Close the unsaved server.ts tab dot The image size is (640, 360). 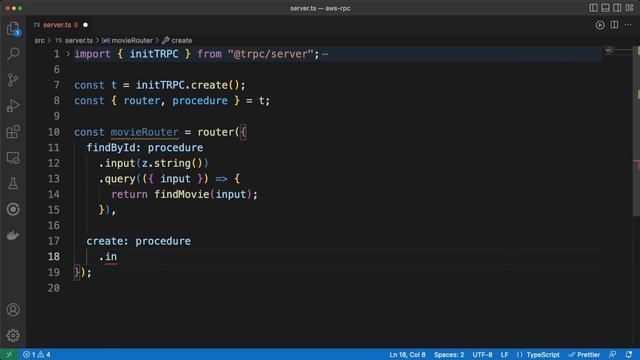(85, 25)
